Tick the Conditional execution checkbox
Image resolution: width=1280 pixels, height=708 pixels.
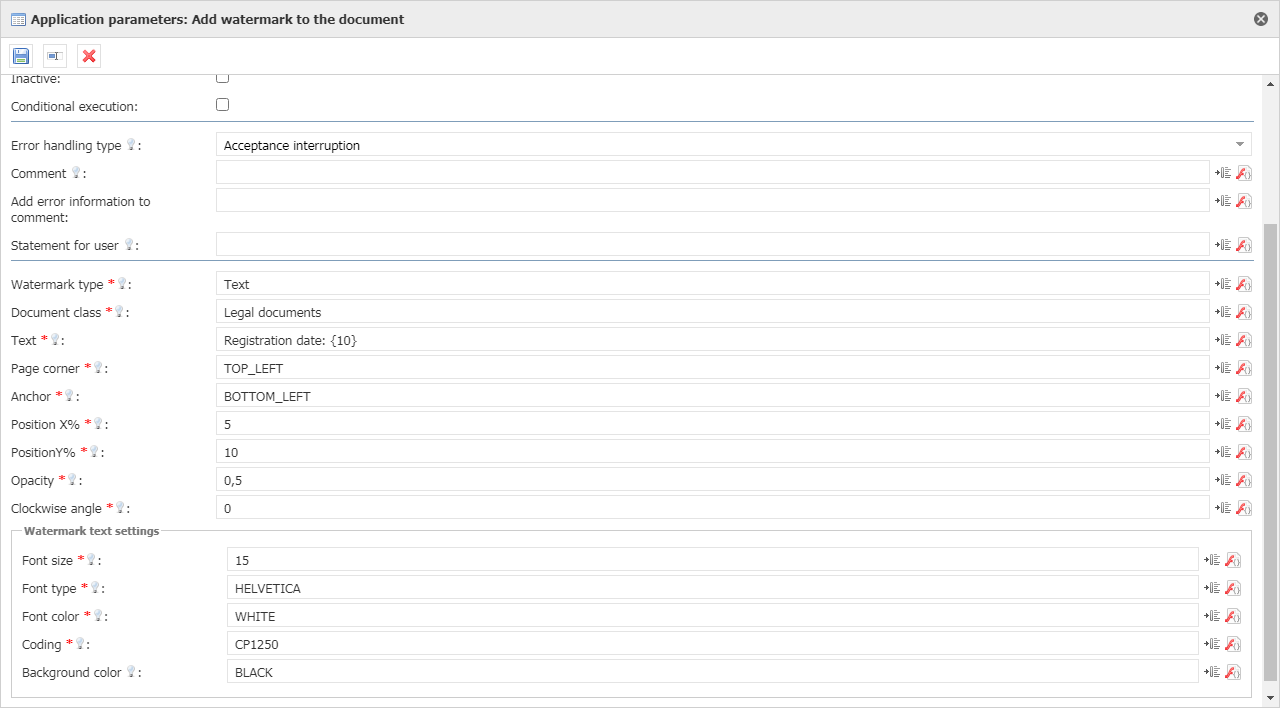tap(223, 104)
